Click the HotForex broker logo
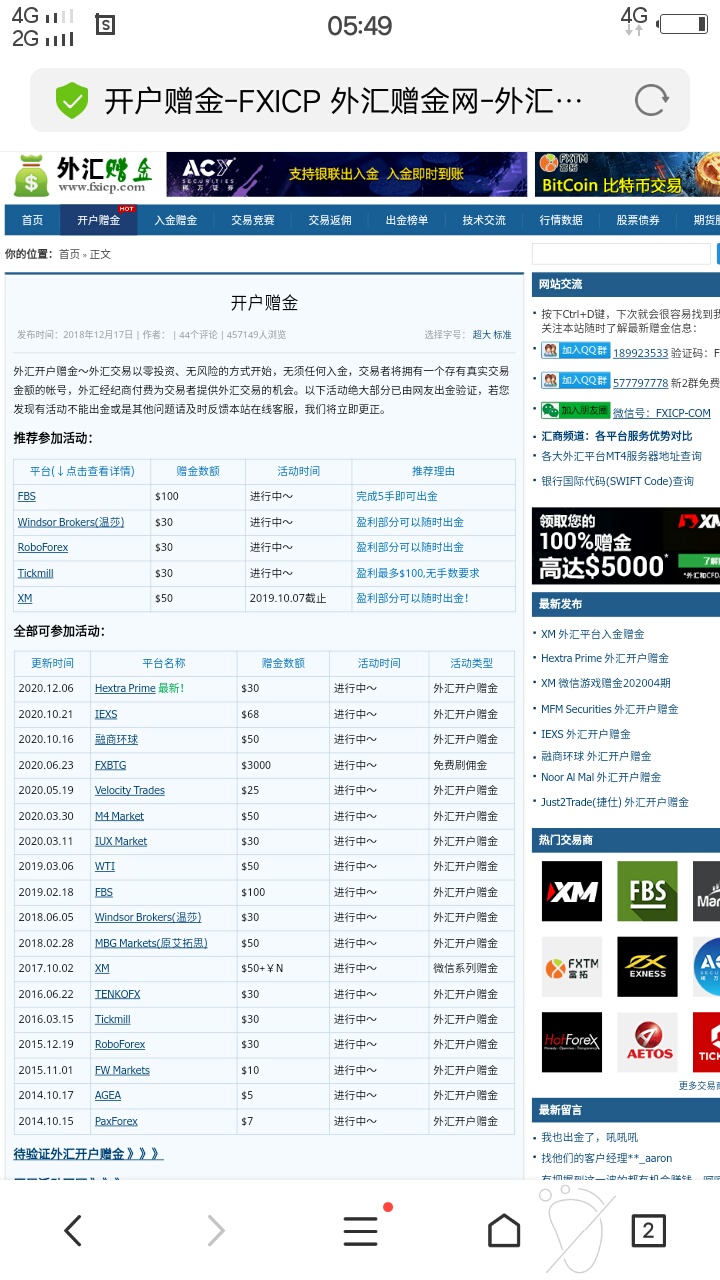Viewport: 720px width, 1280px height. 572,1043
